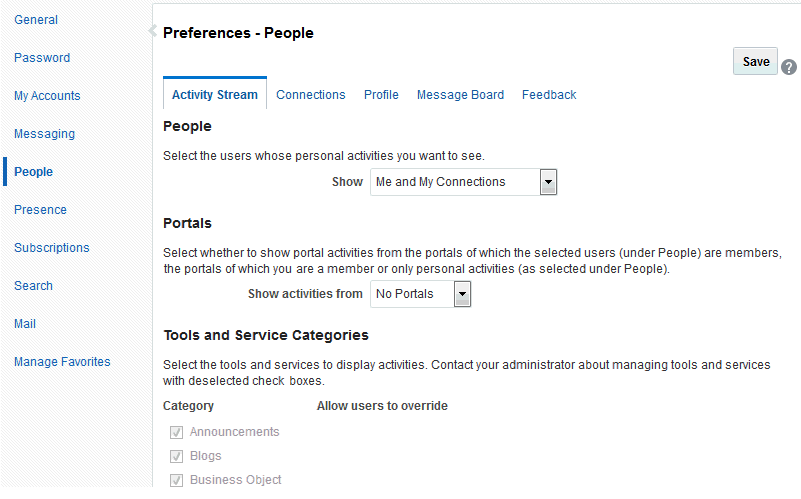
Task: Open the Show people dropdown
Action: pos(547,182)
